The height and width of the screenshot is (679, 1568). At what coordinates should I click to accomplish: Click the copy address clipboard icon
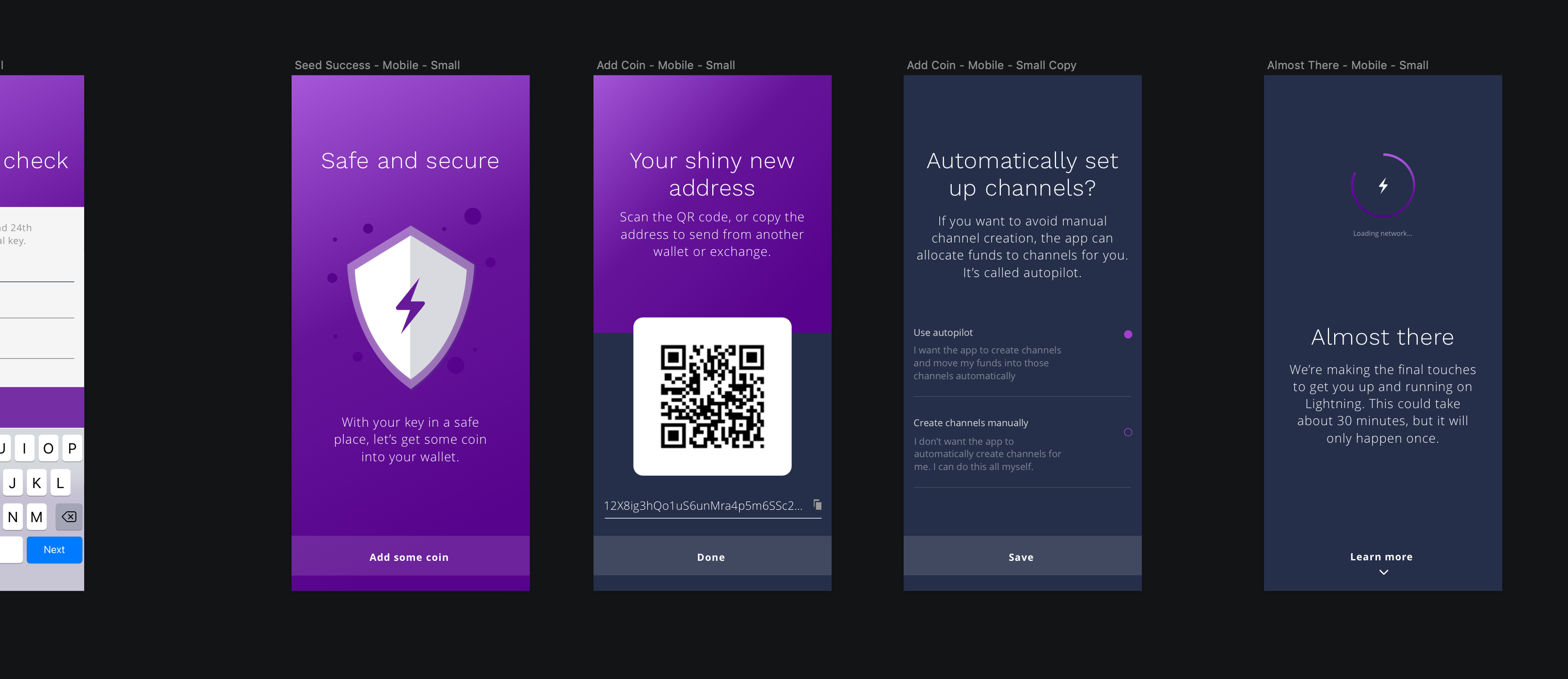click(x=818, y=505)
